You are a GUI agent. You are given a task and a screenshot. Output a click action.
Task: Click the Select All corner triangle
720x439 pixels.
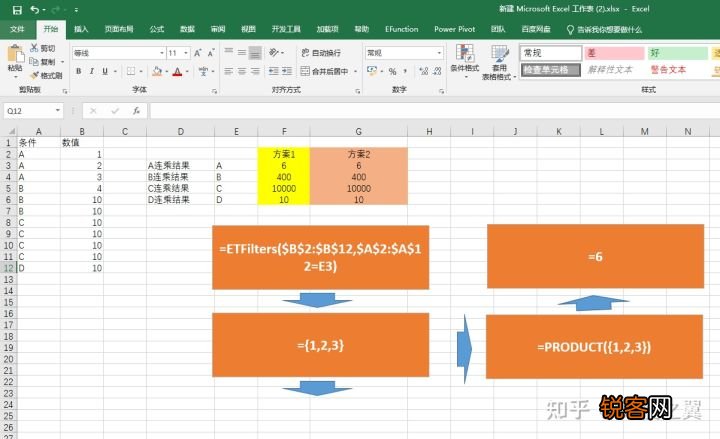pos(10,131)
